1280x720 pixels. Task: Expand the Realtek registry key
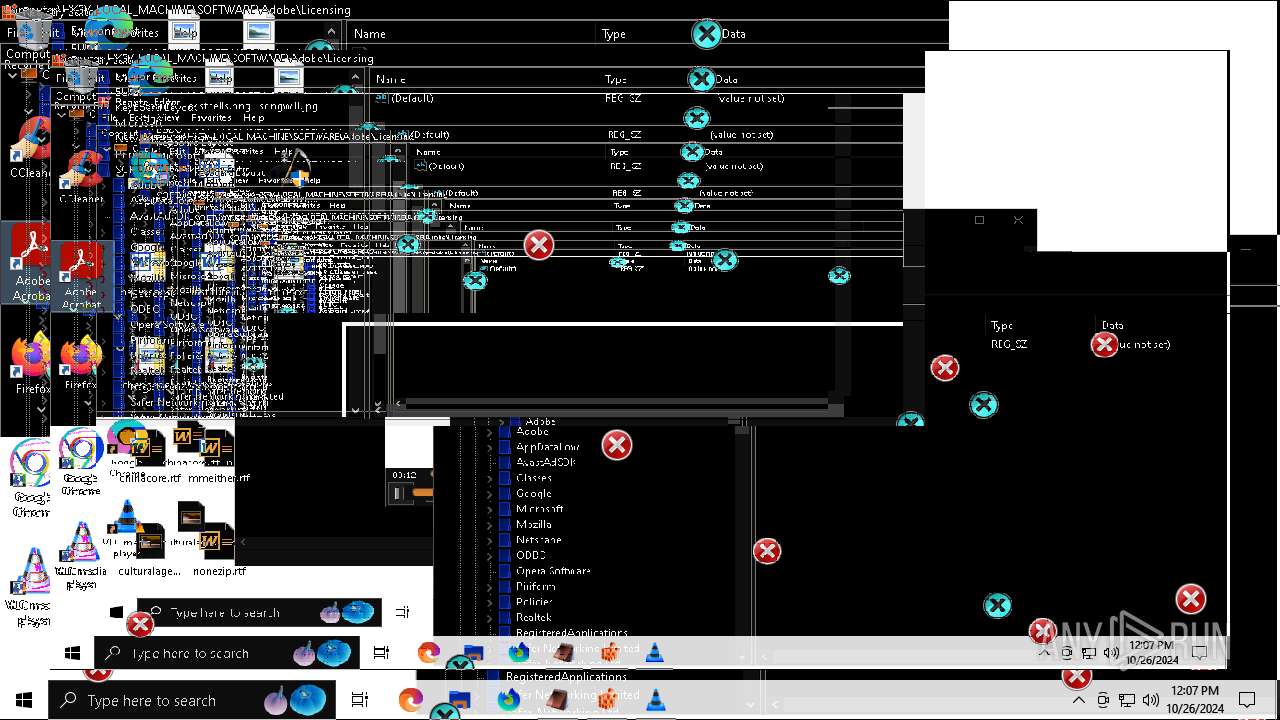pyautogui.click(x=489, y=618)
